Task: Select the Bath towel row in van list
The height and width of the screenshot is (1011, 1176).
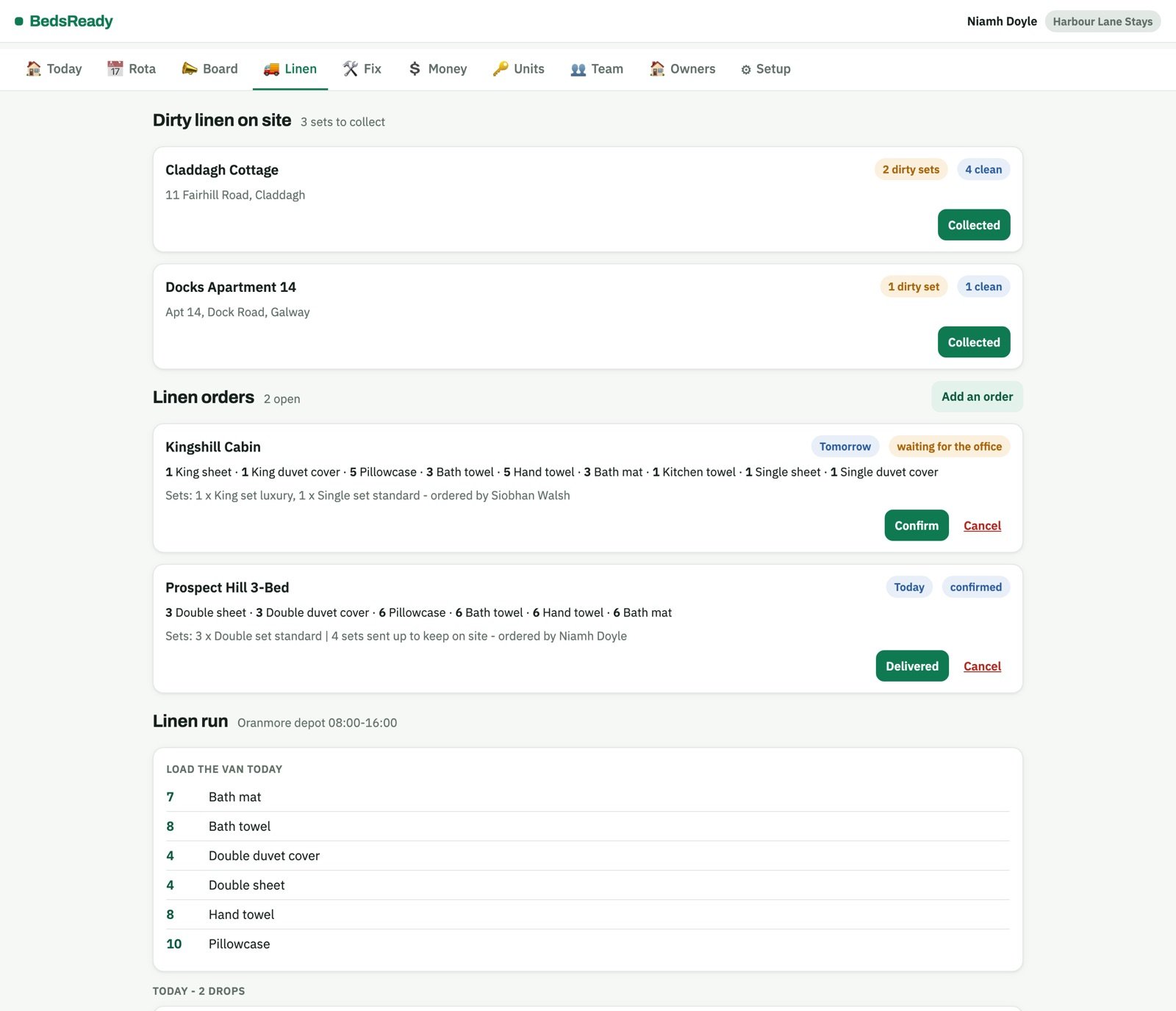Action: tap(588, 826)
